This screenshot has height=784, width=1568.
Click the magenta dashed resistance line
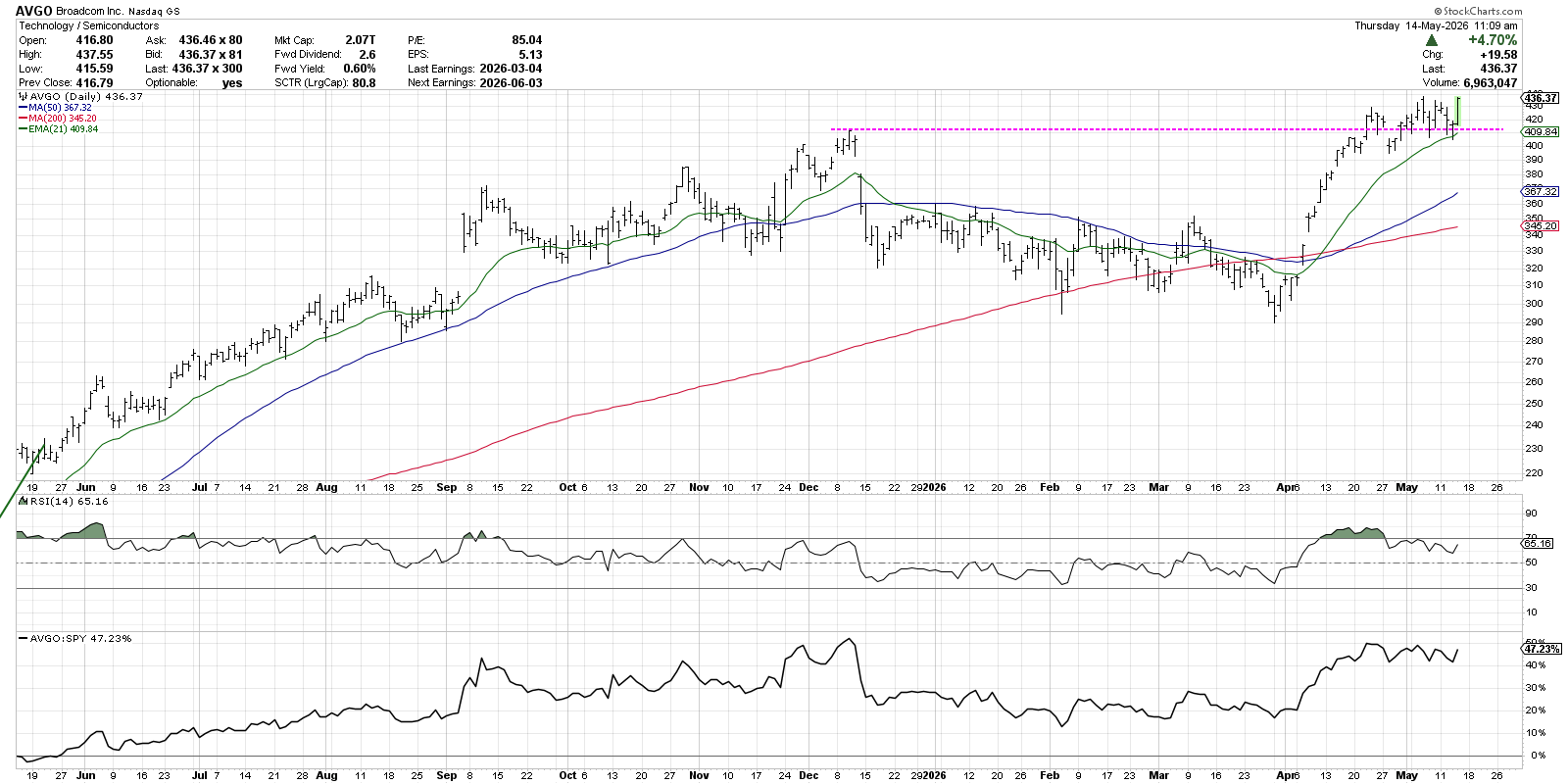point(1166,129)
